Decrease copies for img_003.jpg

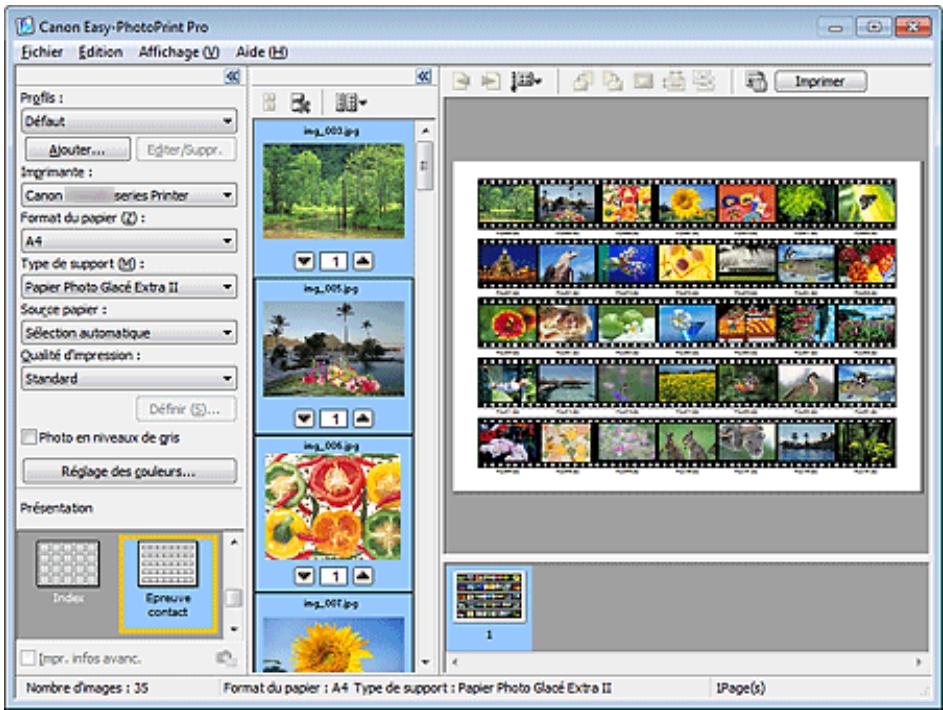[304, 261]
